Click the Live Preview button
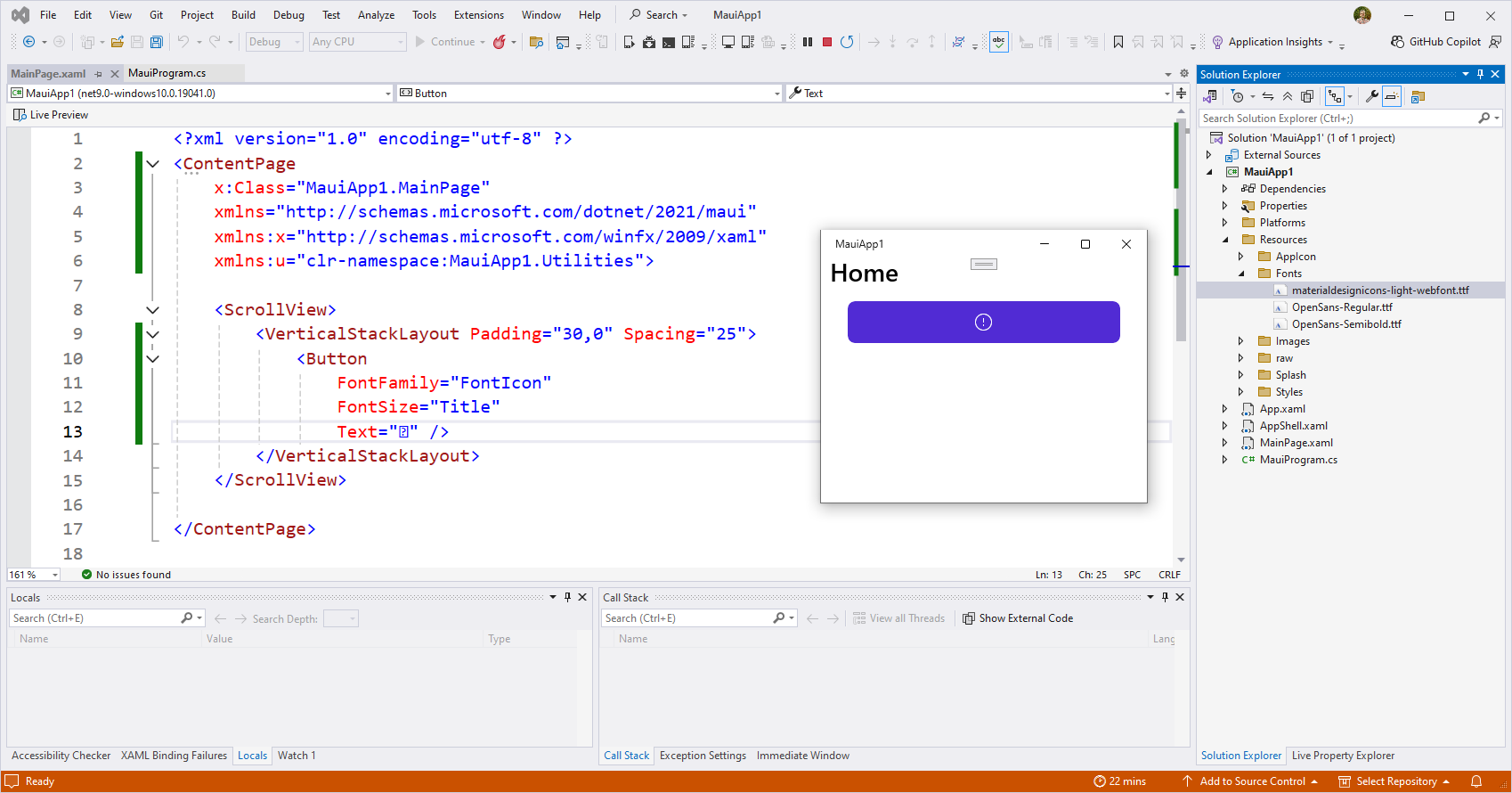Screen dimensions: 1512x793 click(51, 115)
